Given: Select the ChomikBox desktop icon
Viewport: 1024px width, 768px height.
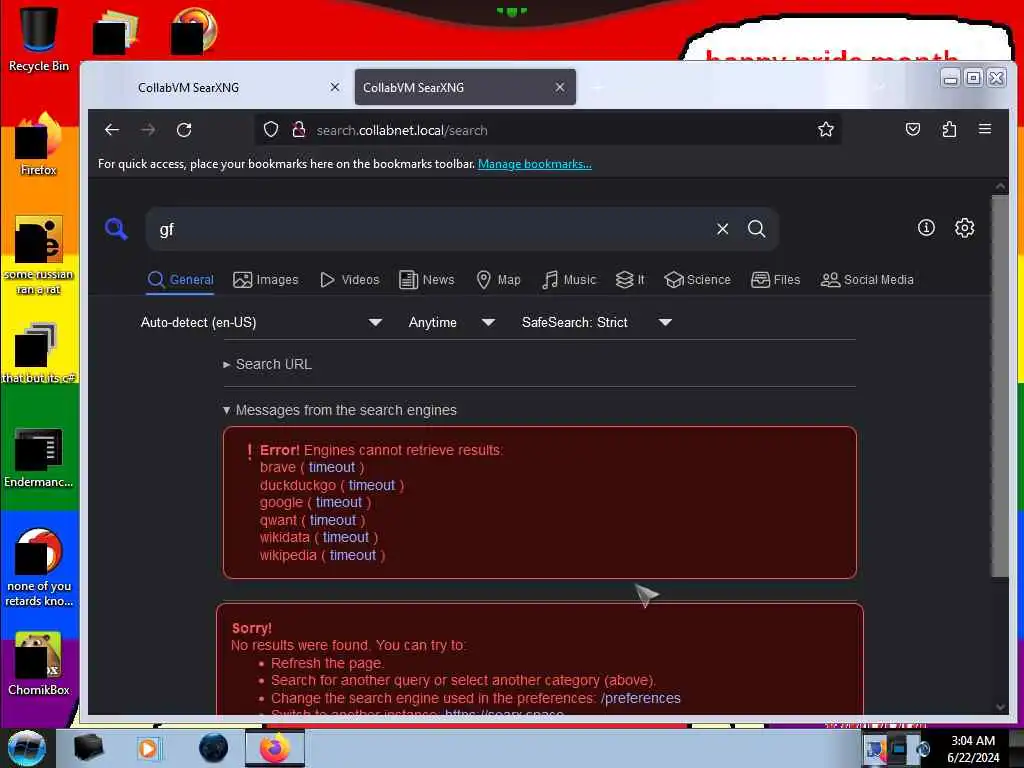Looking at the screenshot, I should coord(39,664).
